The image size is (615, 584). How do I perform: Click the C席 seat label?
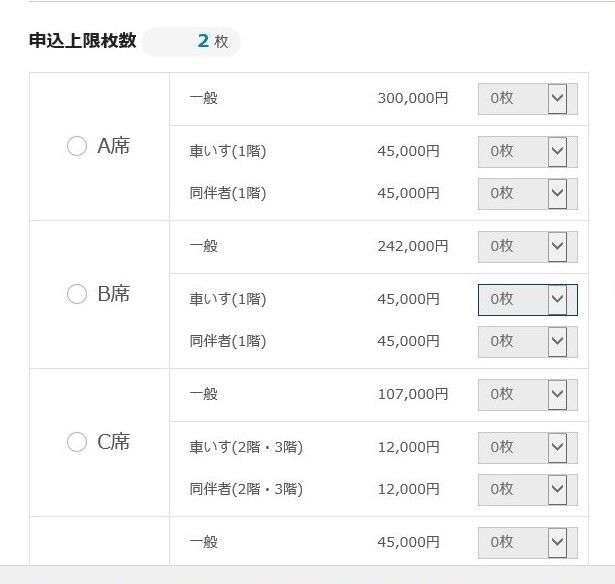pos(113,442)
